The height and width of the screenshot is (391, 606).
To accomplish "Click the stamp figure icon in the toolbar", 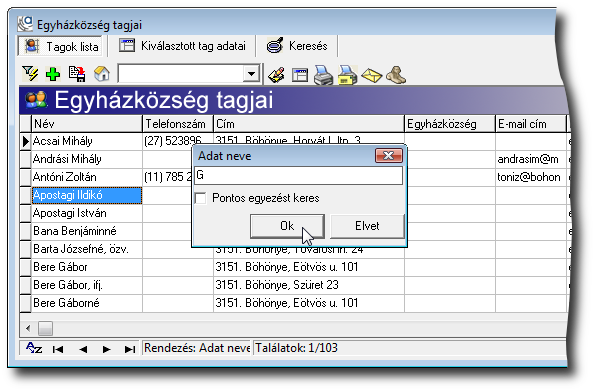I will point(396,75).
